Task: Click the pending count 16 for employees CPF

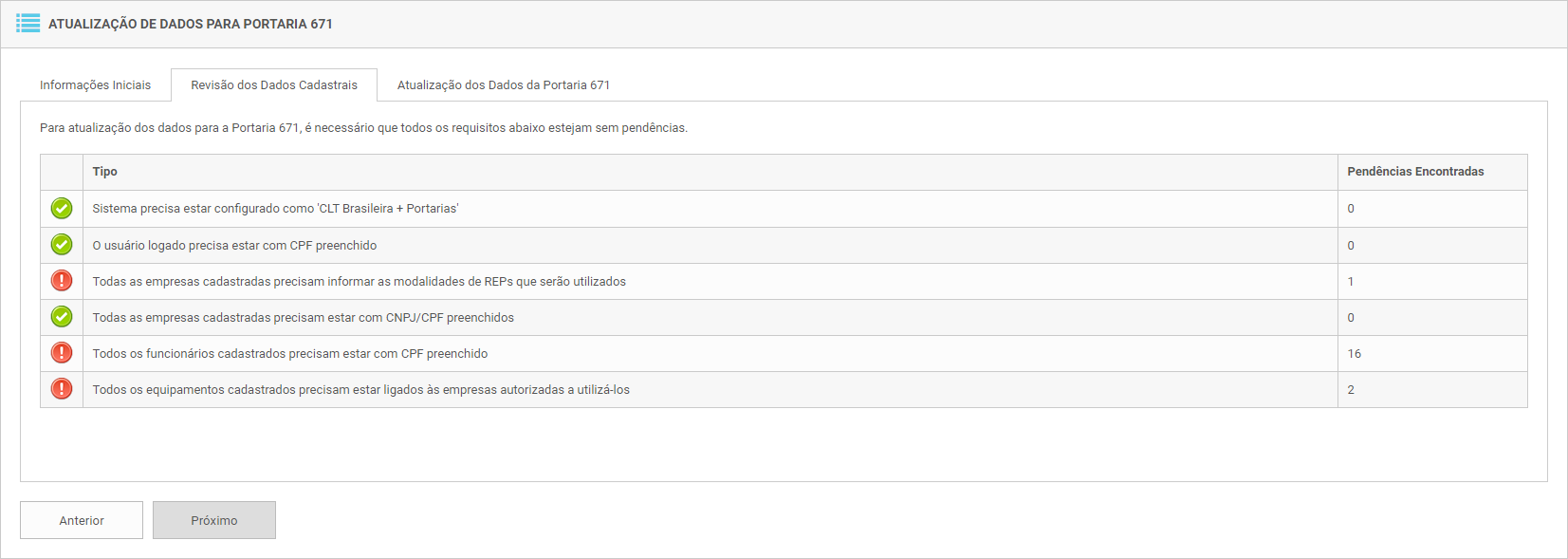Action: pos(1355,354)
